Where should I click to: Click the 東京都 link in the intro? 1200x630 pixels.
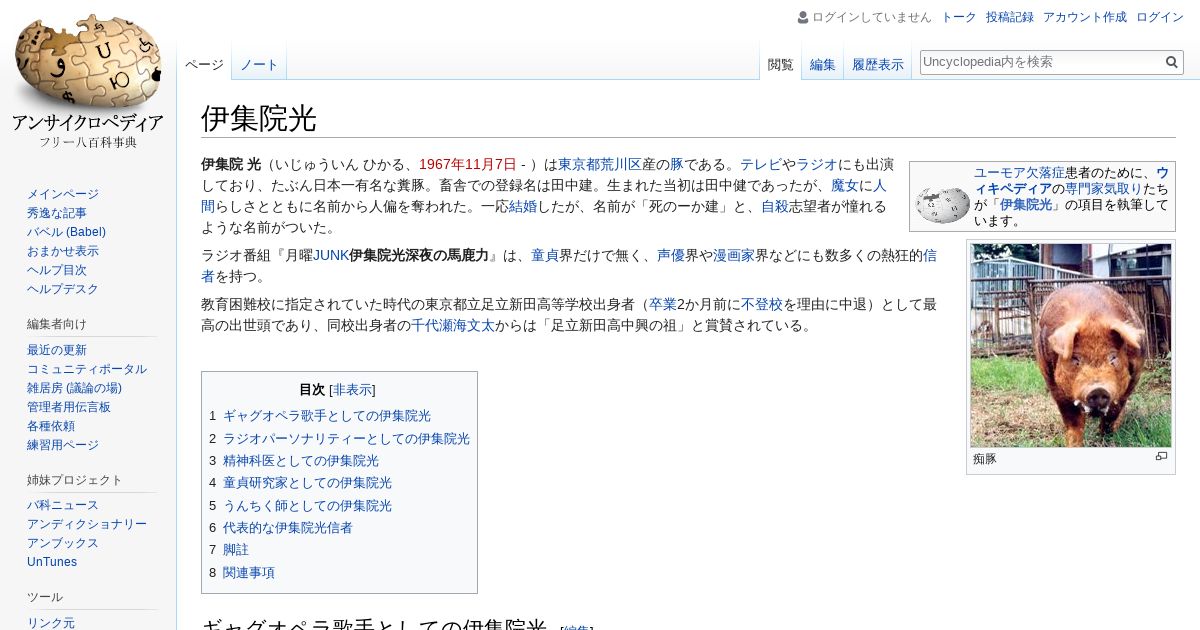578,164
